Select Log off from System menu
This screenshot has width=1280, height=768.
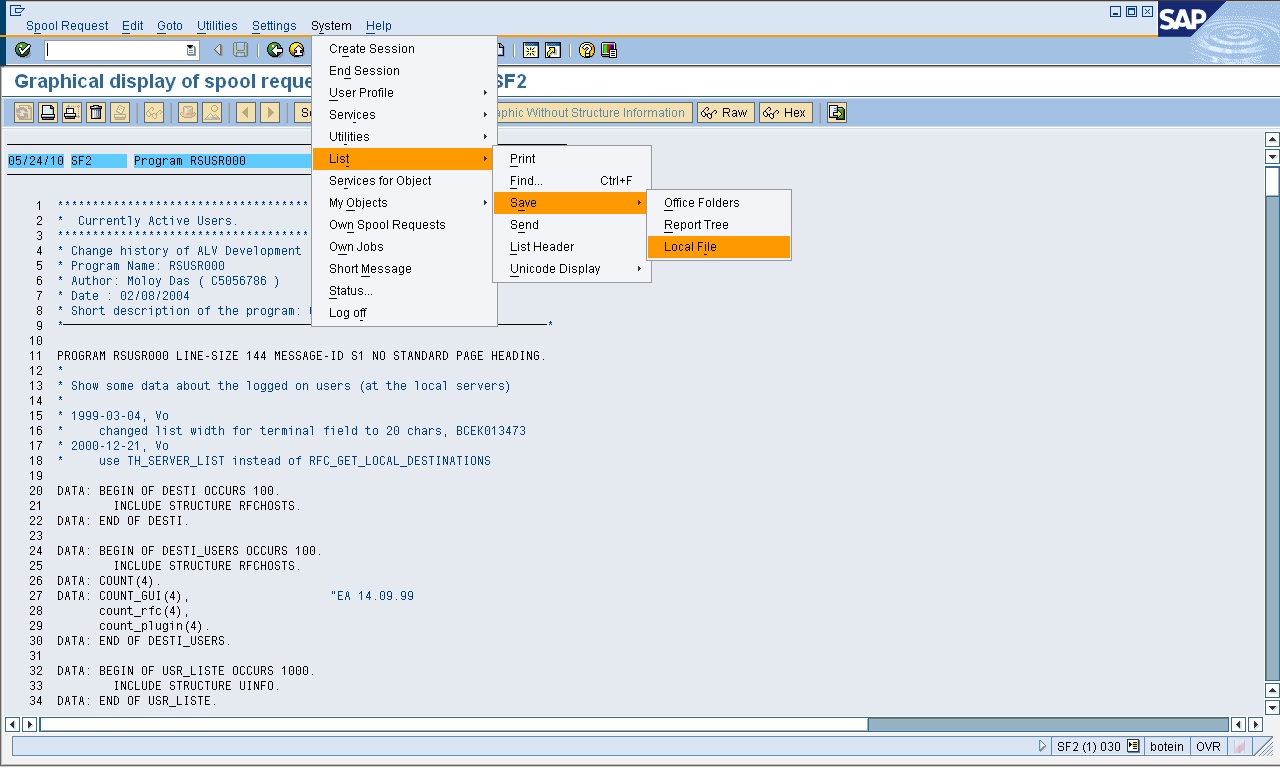tap(404, 313)
